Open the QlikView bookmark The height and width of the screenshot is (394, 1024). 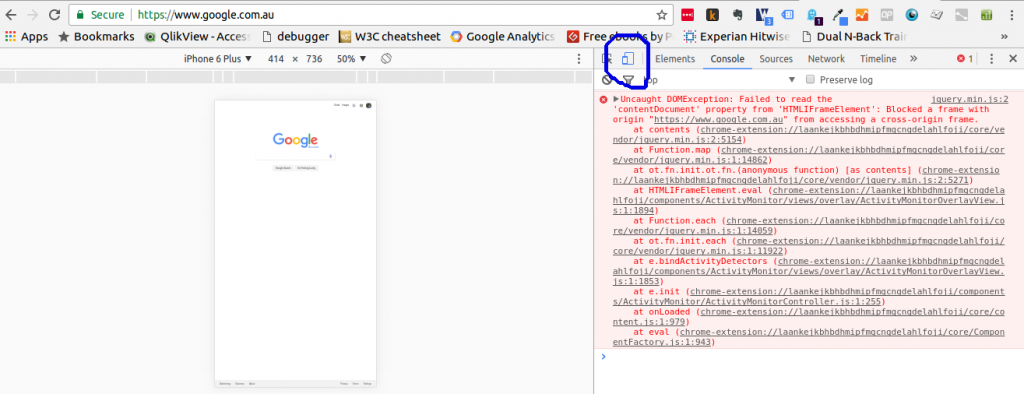(197, 37)
